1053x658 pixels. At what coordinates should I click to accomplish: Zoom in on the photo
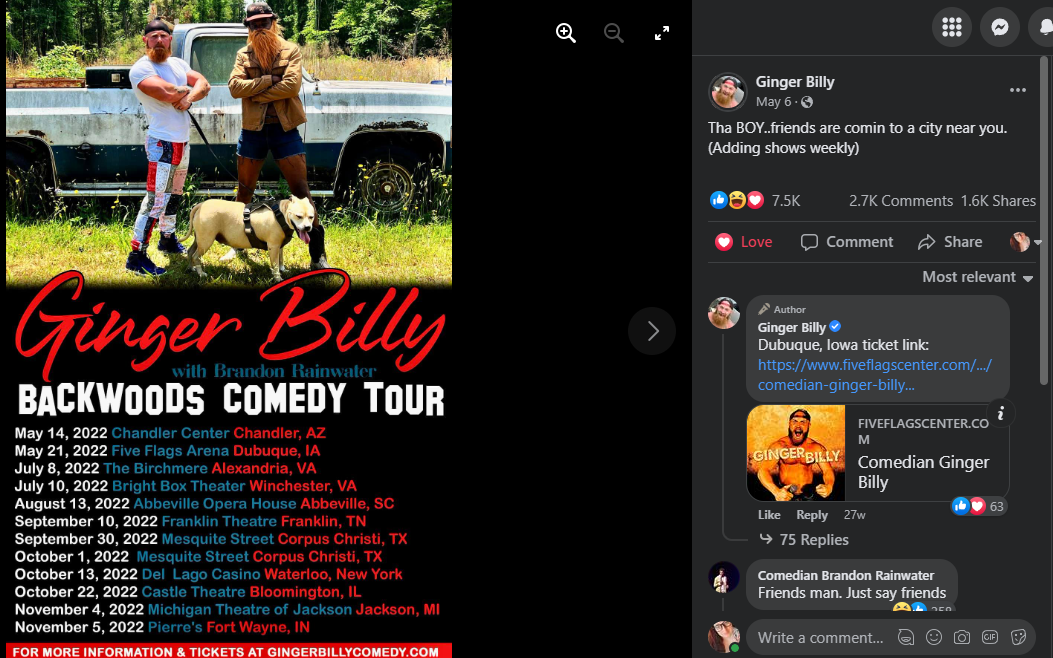pyautogui.click(x=565, y=32)
